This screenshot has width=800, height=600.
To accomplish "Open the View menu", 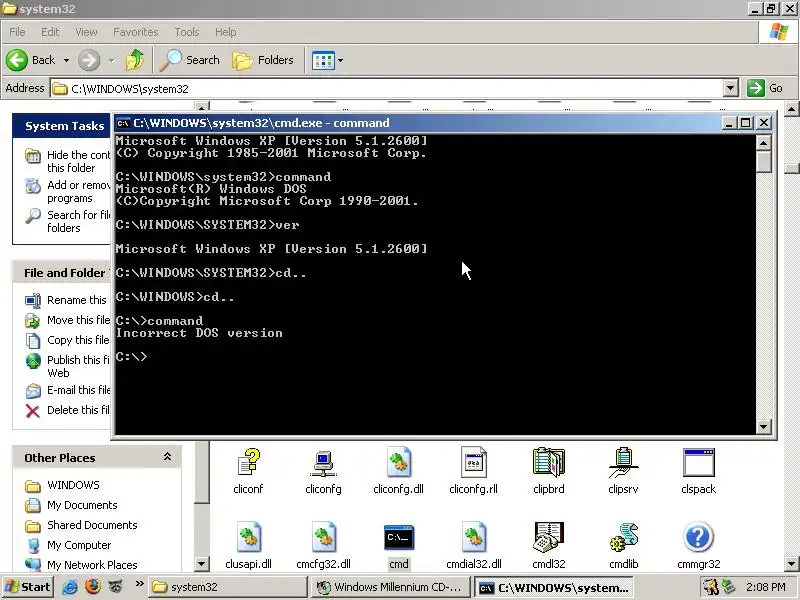I will coord(86,32).
